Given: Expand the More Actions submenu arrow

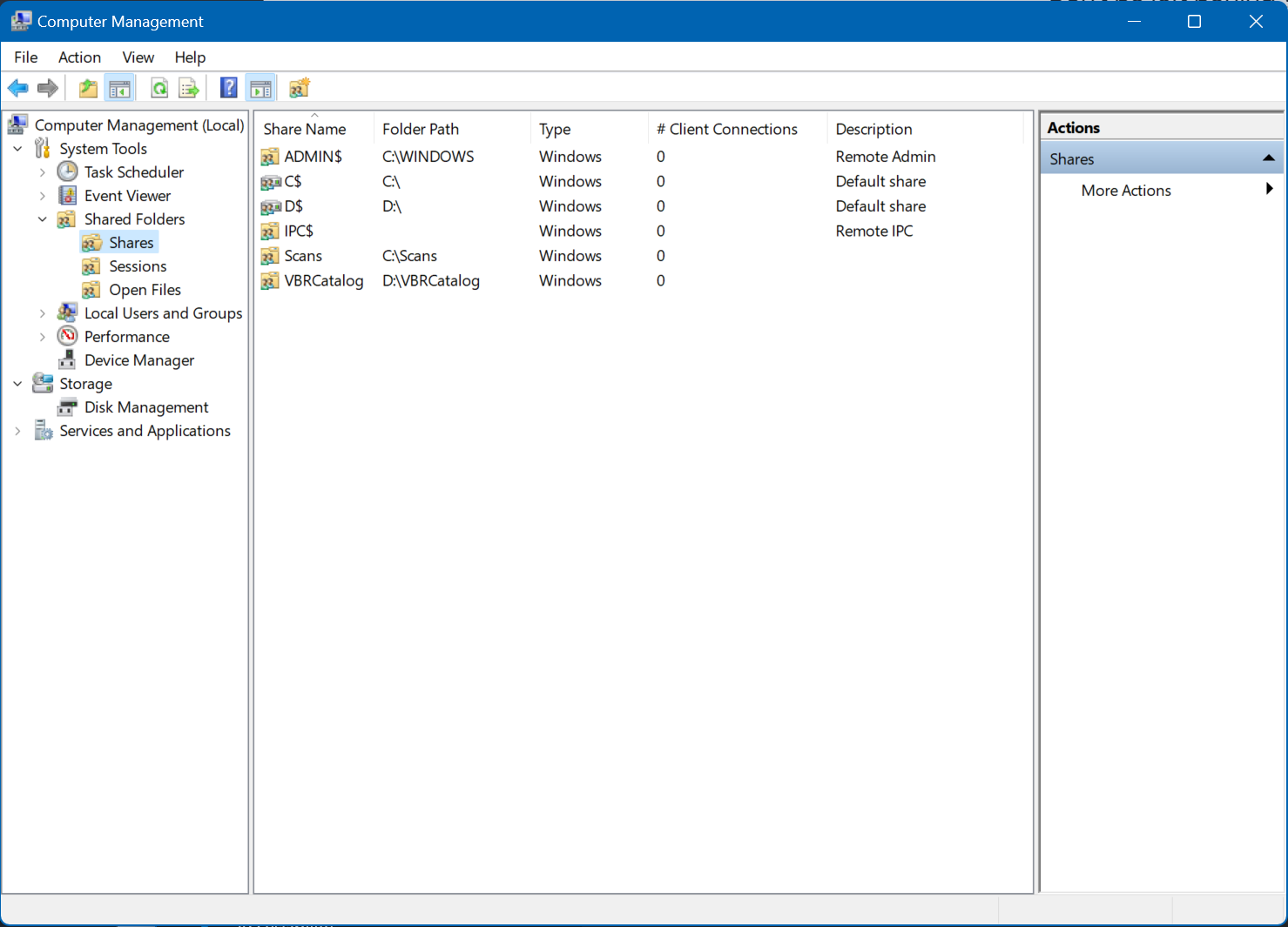Looking at the screenshot, I should 1271,189.
